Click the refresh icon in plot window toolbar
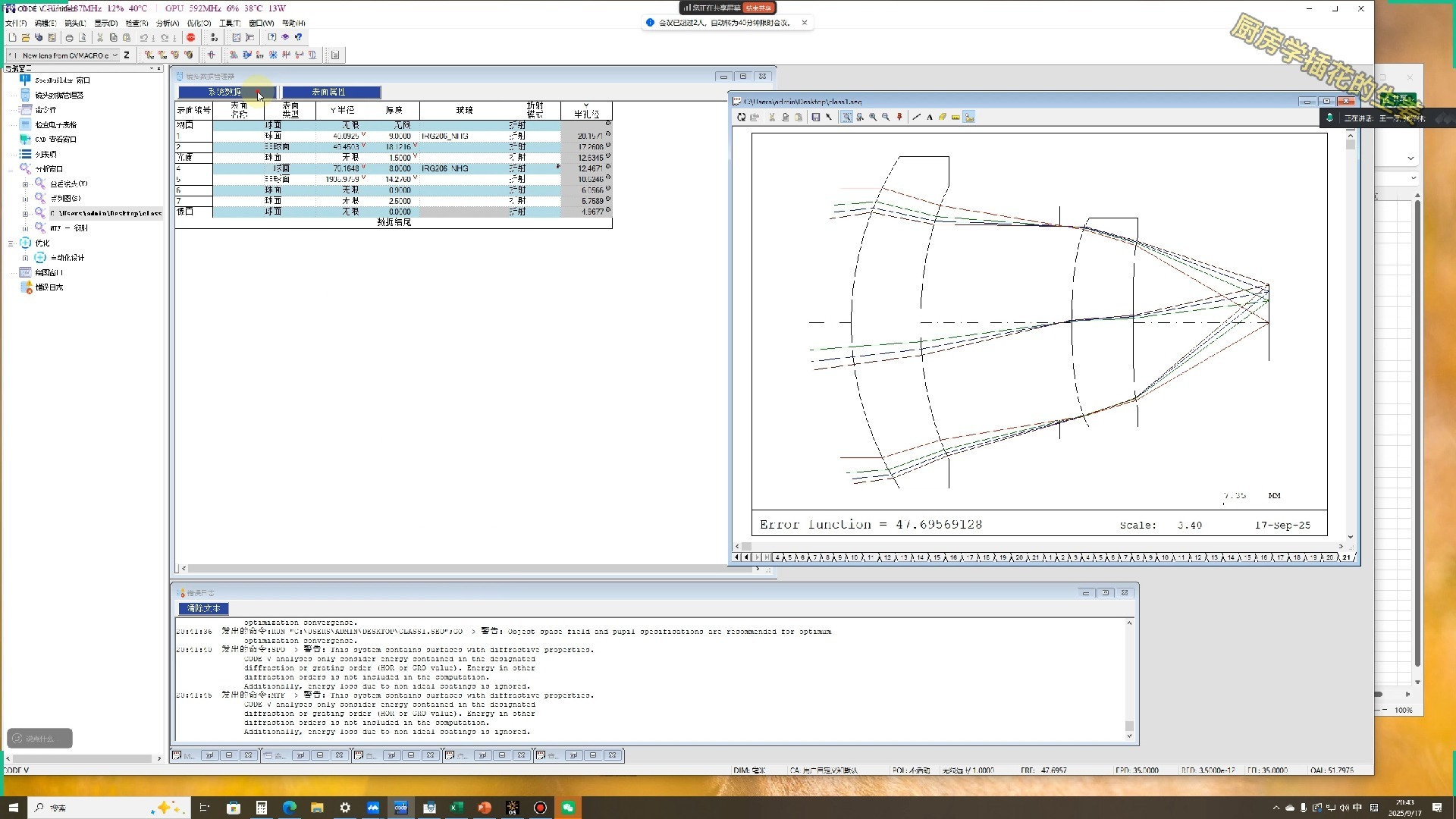The width and height of the screenshot is (1456, 819). [x=741, y=118]
